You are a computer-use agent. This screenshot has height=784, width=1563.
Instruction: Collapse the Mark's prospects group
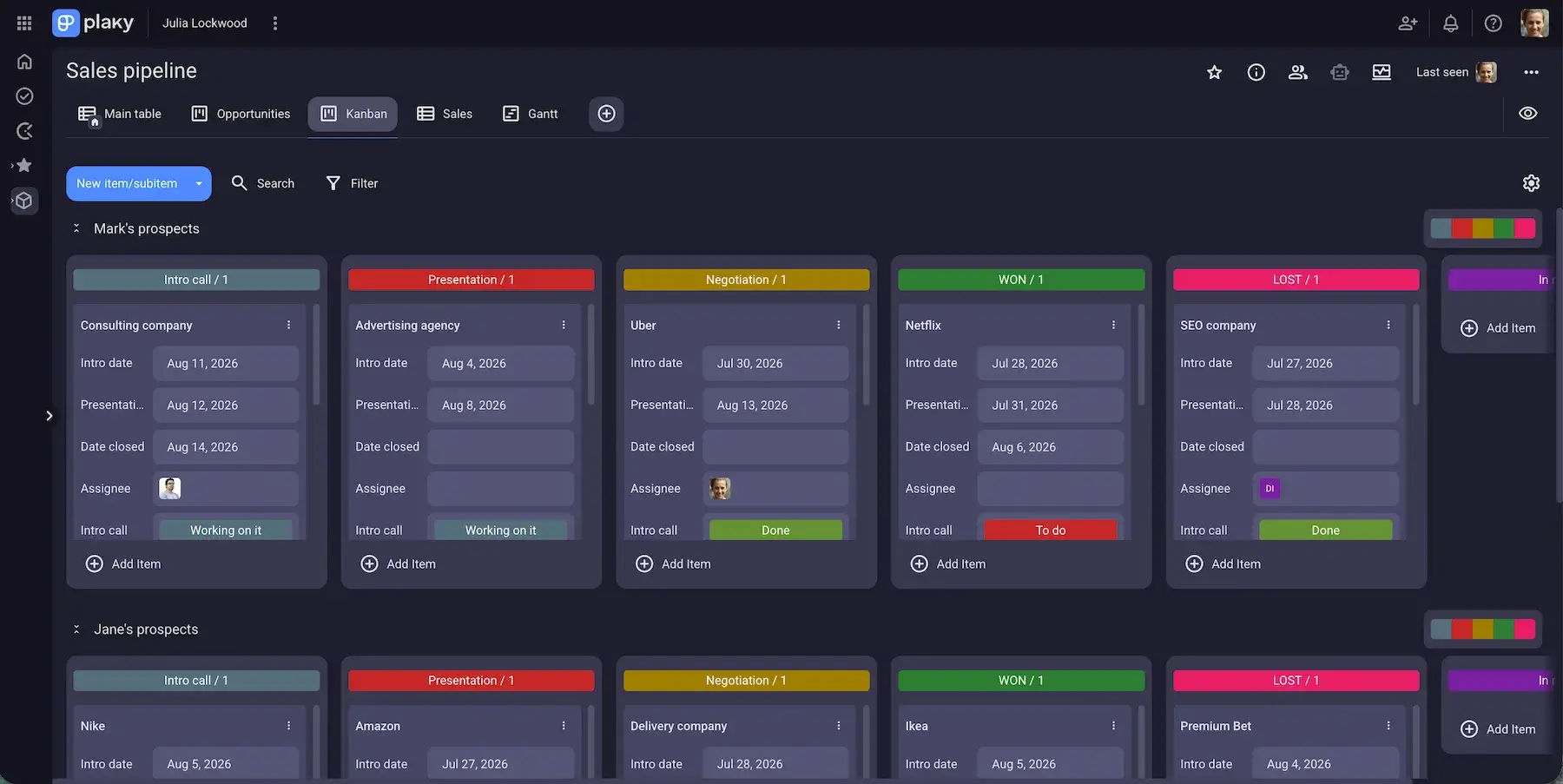tap(76, 228)
